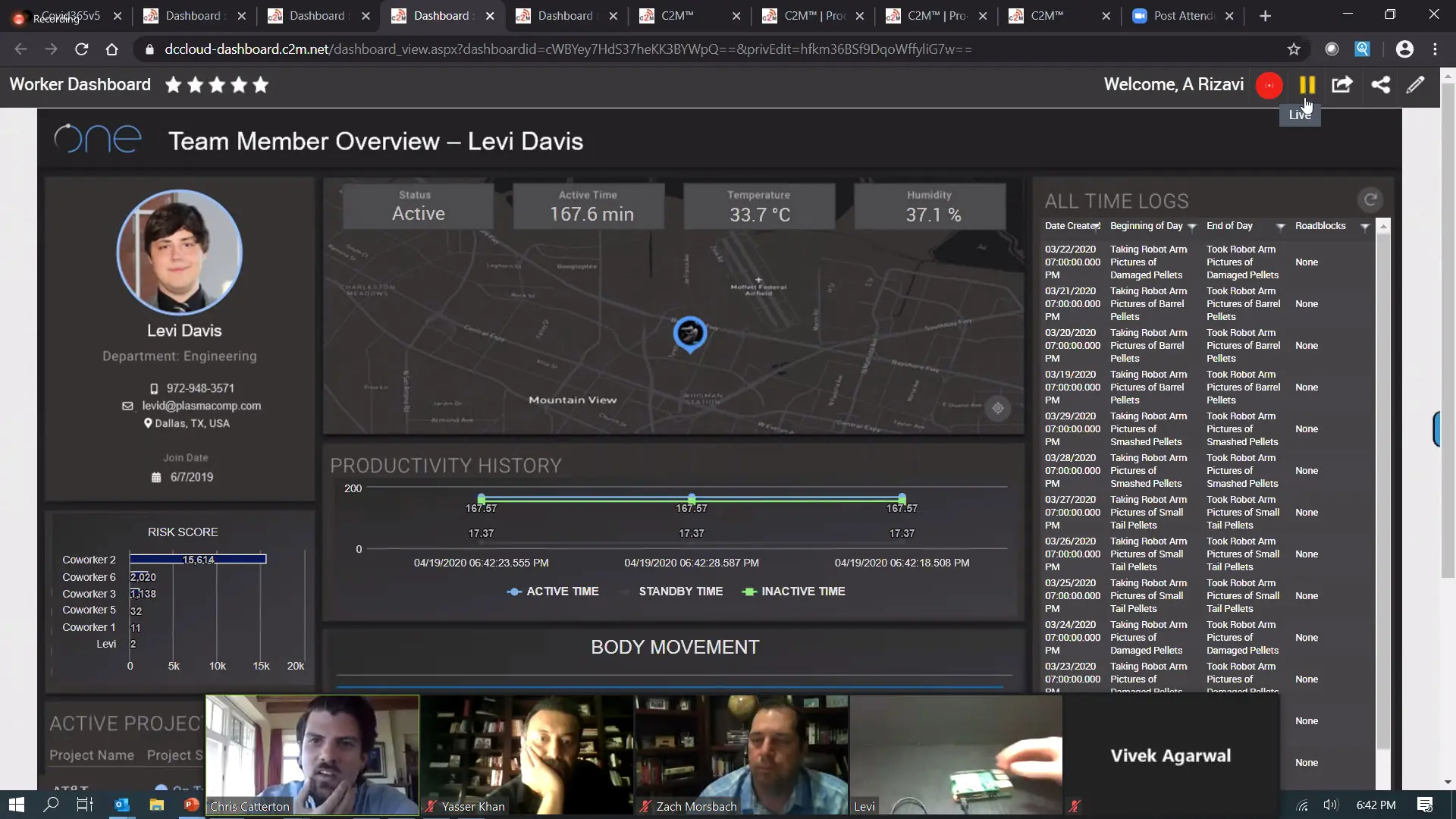Click the red record button in header
This screenshot has height=819, width=1456.
point(1269,85)
